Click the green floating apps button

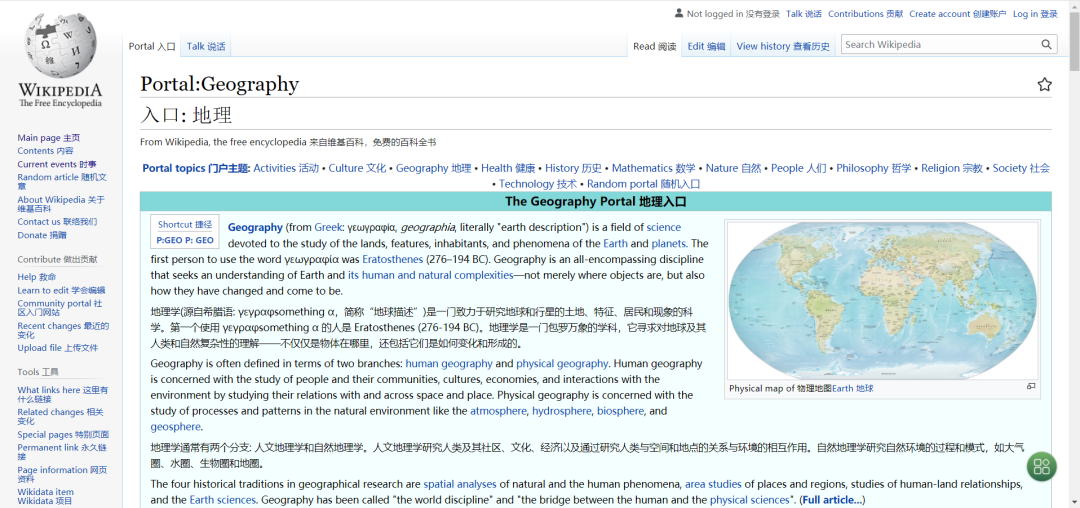pos(1041,466)
